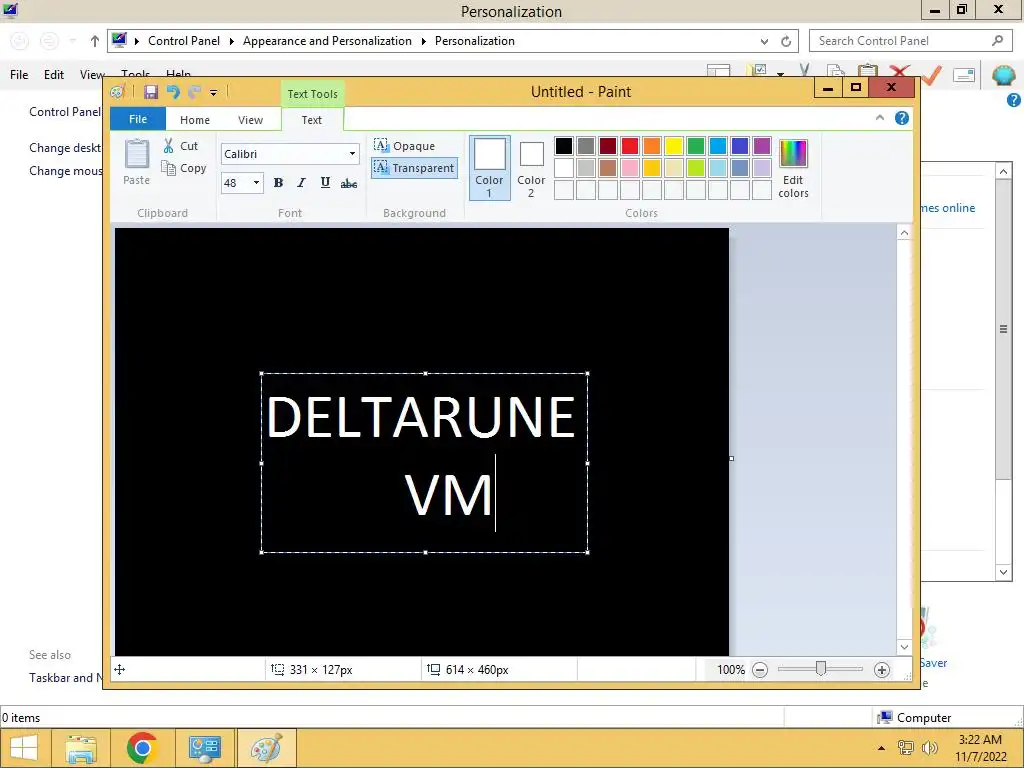Click Control Panel breadcrumb in address bar

tap(184, 40)
